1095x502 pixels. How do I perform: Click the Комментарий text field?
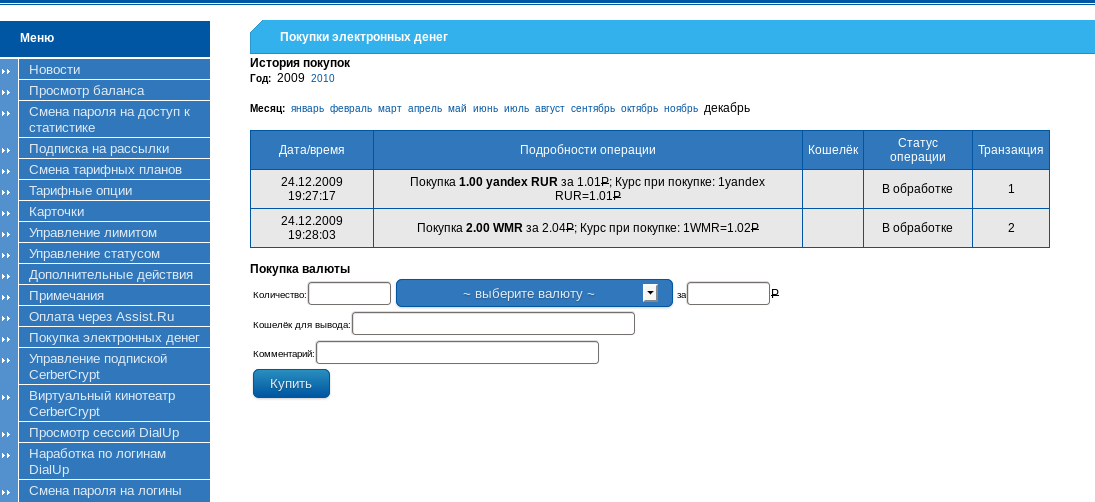457,353
